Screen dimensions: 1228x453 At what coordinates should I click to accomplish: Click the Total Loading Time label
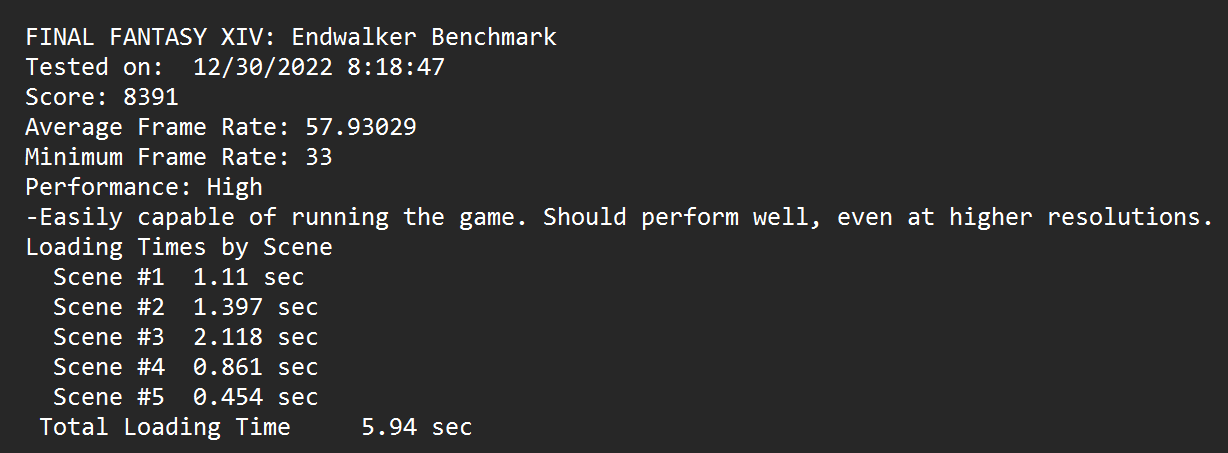[165, 427]
